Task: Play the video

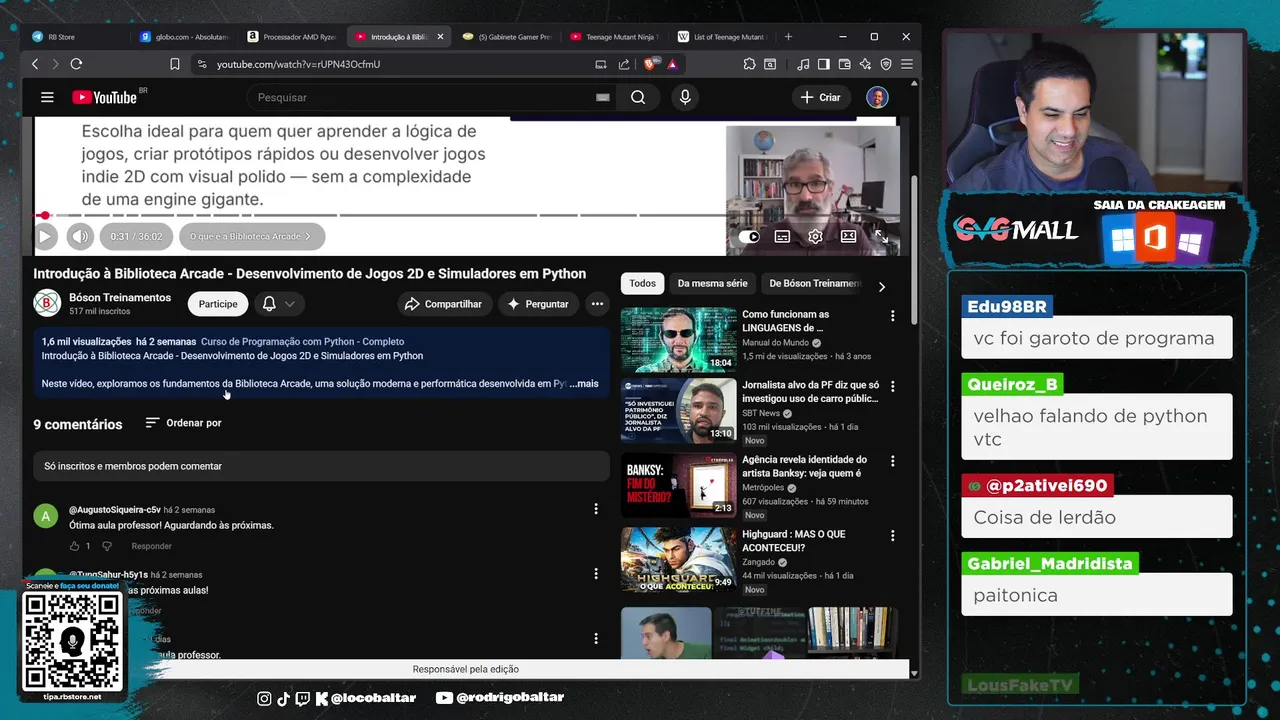Action: 45,237
